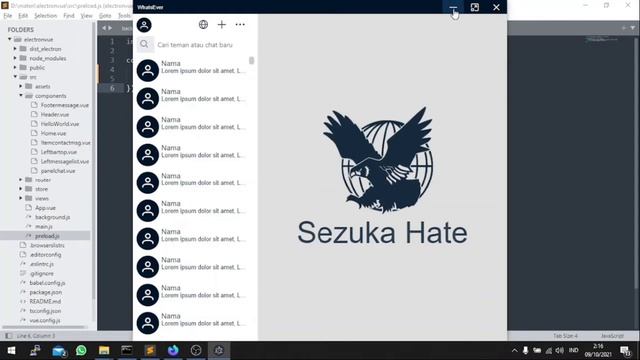640x360 pixels.
Task: Open HelloWorld.vue in the sidebar
Action: 60,124
